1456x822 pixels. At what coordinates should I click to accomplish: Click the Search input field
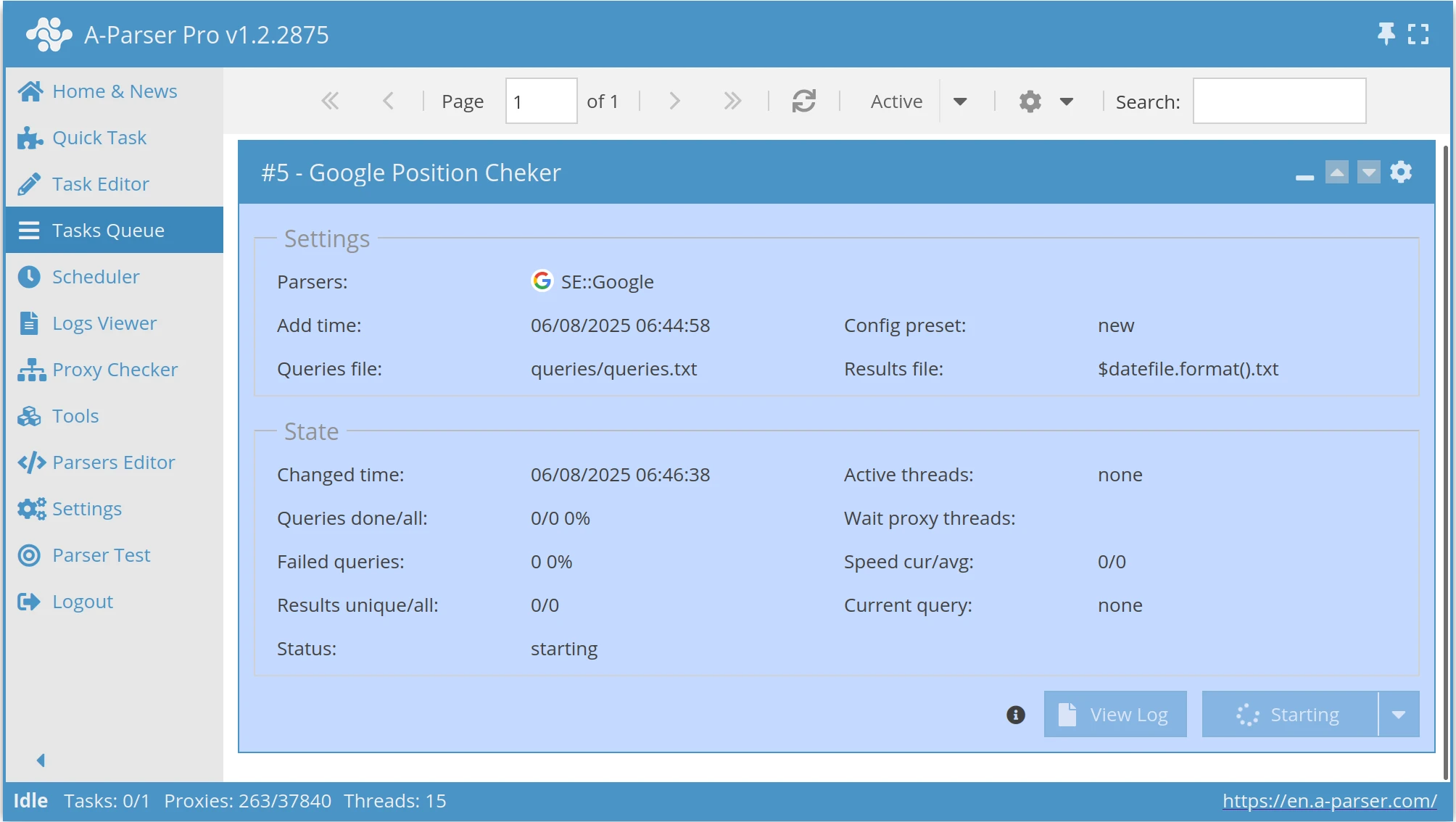point(1279,101)
